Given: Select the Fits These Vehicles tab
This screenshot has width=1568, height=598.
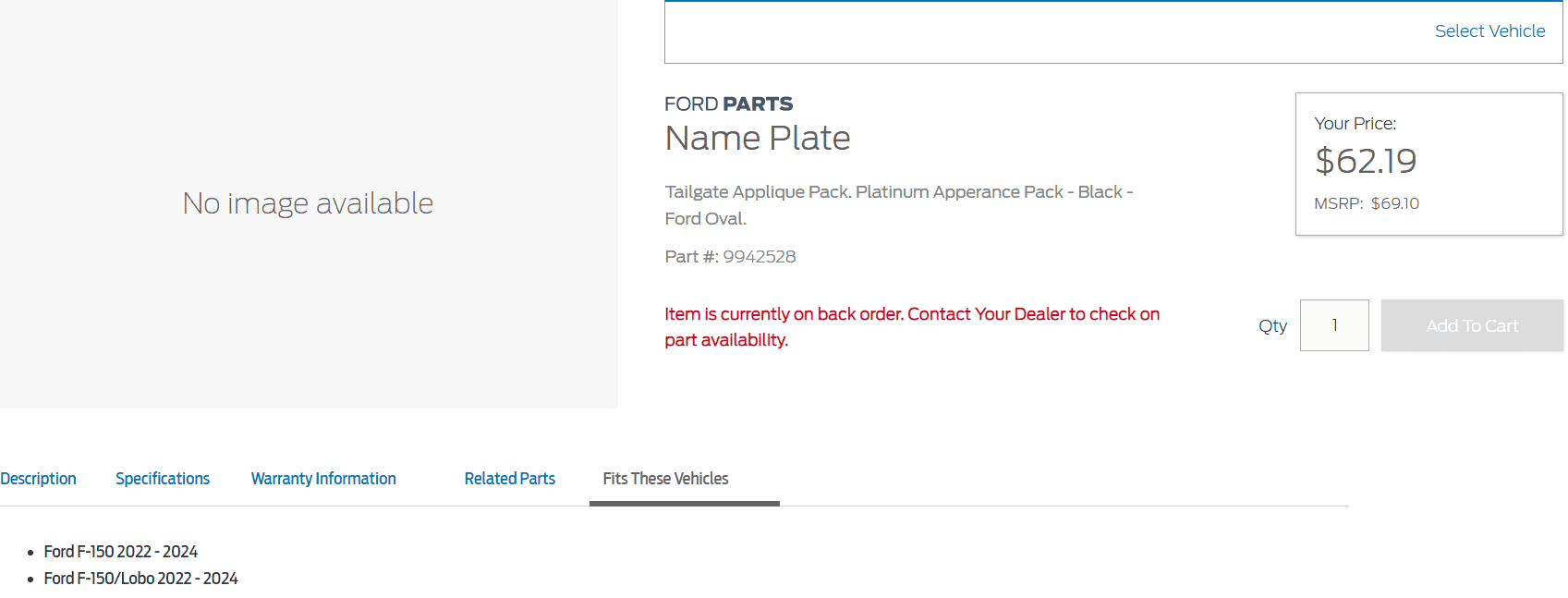Looking at the screenshot, I should click(x=665, y=479).
